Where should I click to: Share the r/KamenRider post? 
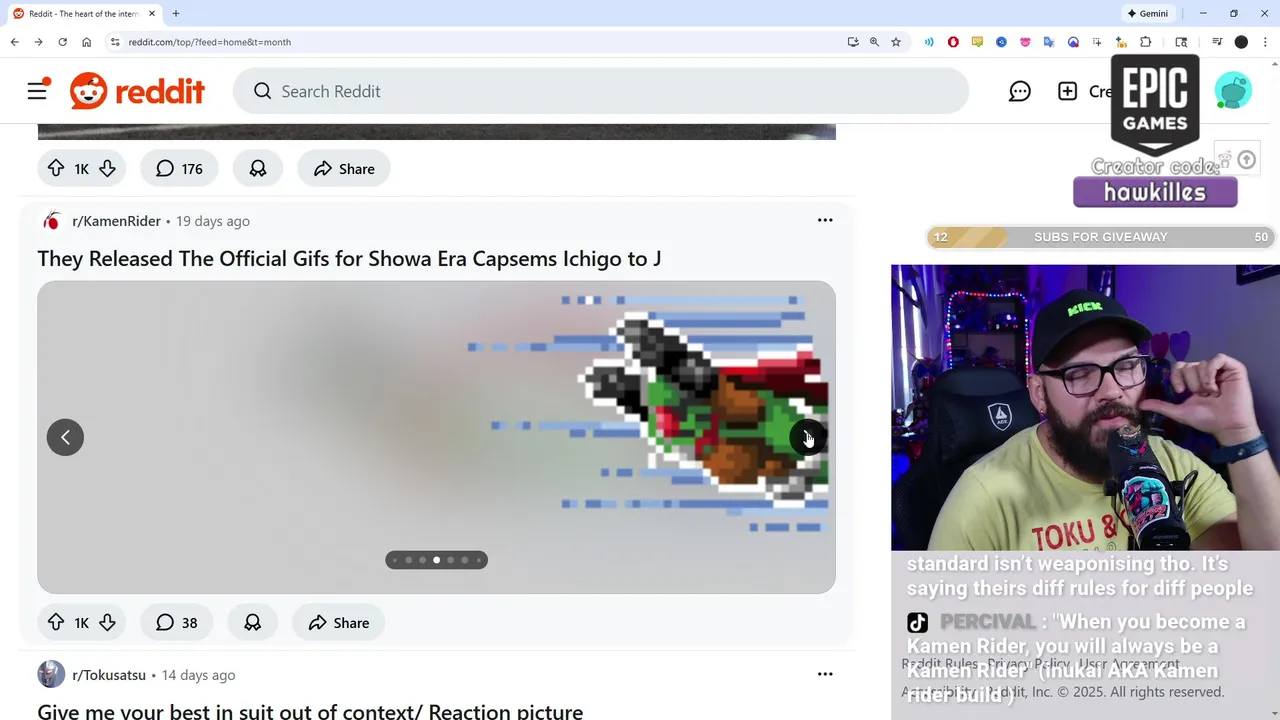339,623
